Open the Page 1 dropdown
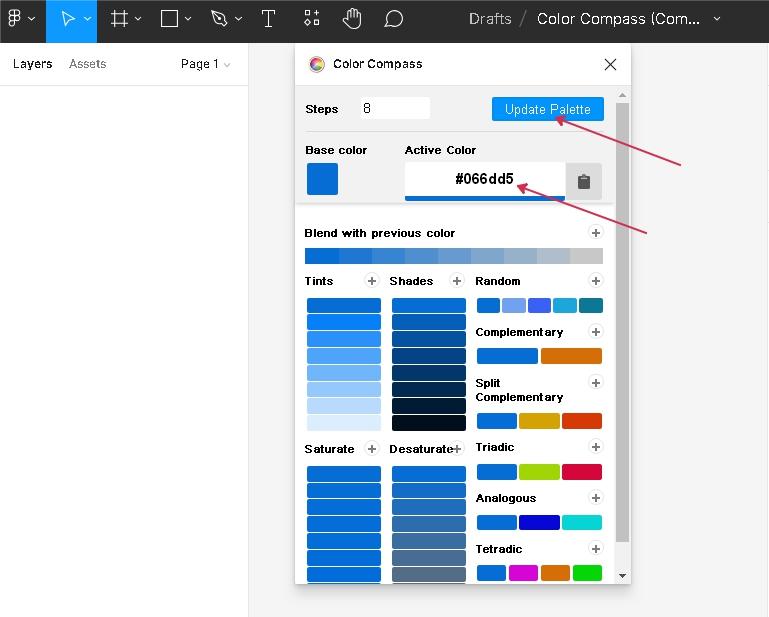769x617 pixels. pyautogui.click(x=205, y=64)
